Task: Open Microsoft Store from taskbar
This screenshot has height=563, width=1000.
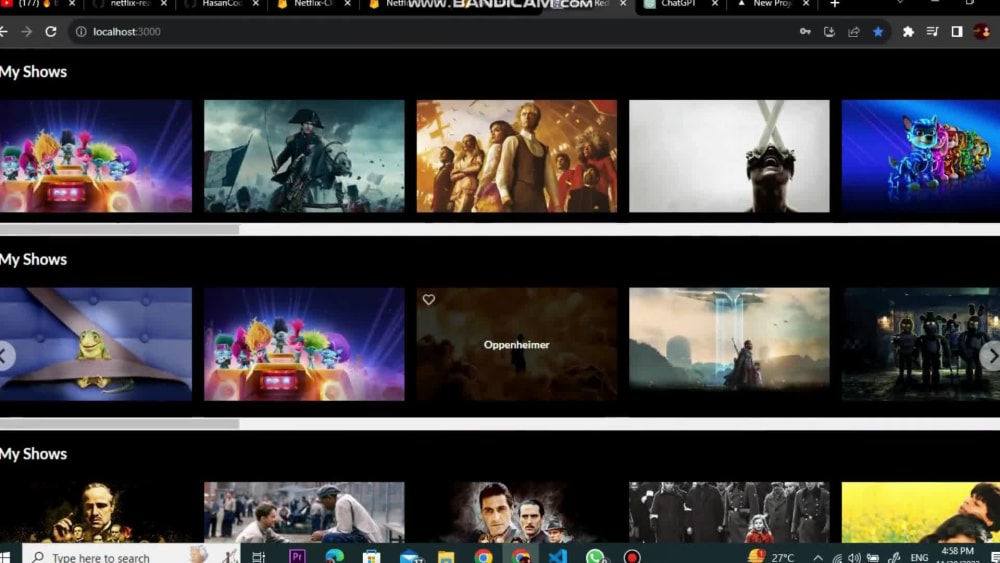Action: click(x=371, y=556)
